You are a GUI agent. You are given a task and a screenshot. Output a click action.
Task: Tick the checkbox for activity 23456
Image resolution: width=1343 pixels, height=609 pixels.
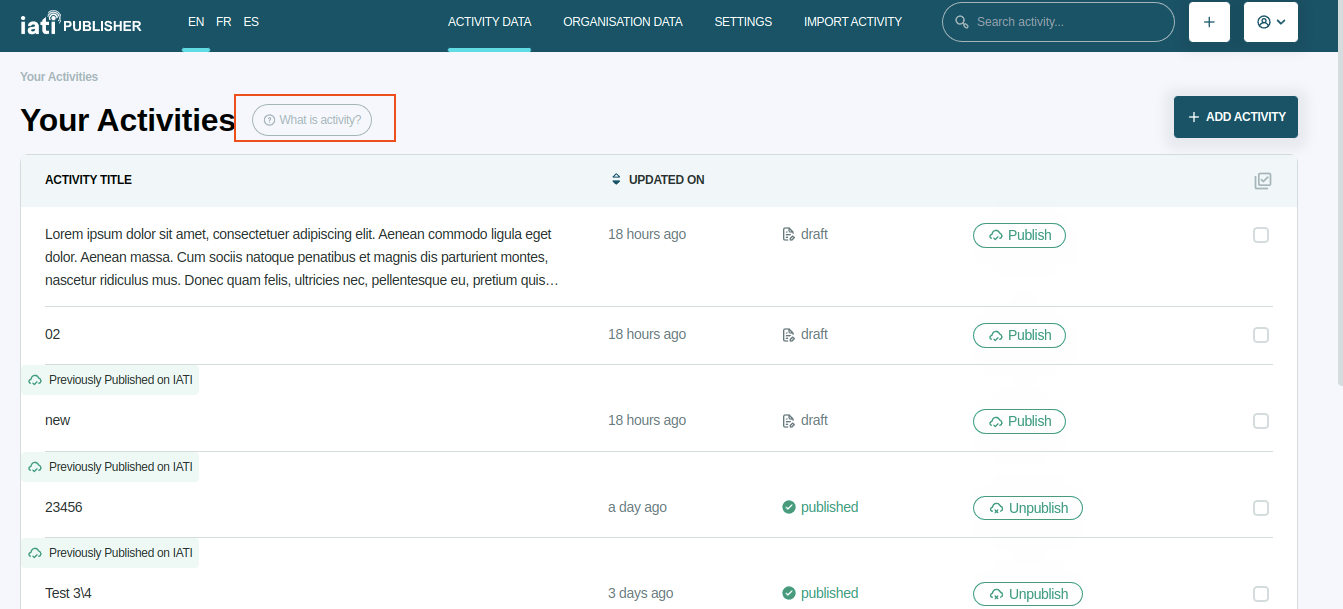click(1261, 508)
